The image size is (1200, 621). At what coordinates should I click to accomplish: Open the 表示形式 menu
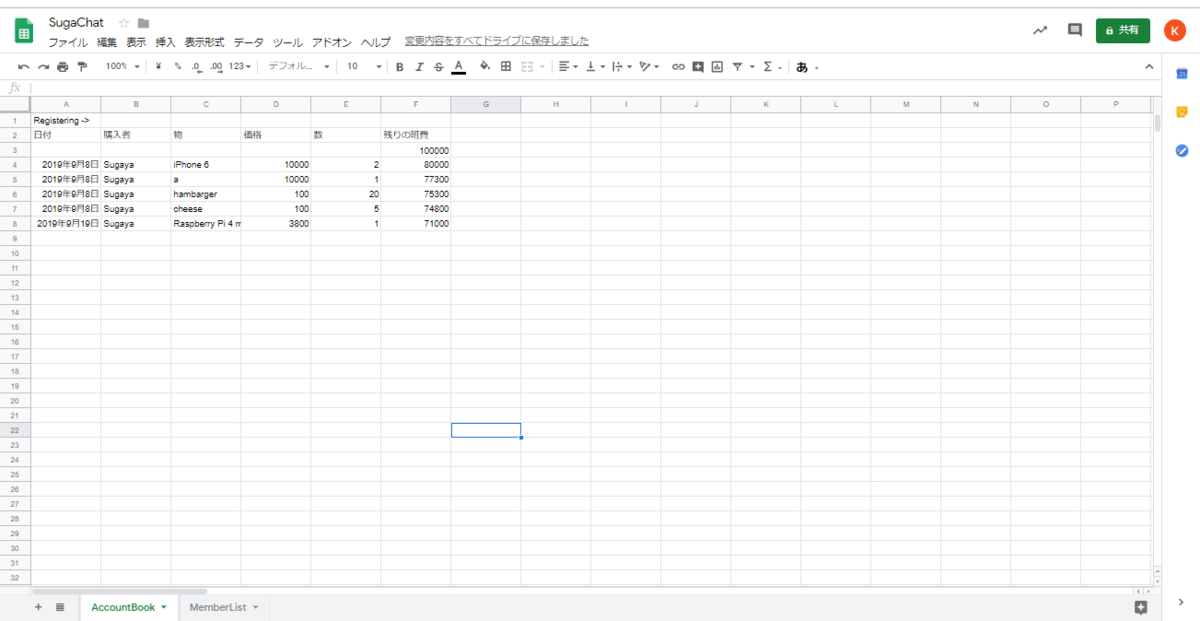tap(204, 42)
